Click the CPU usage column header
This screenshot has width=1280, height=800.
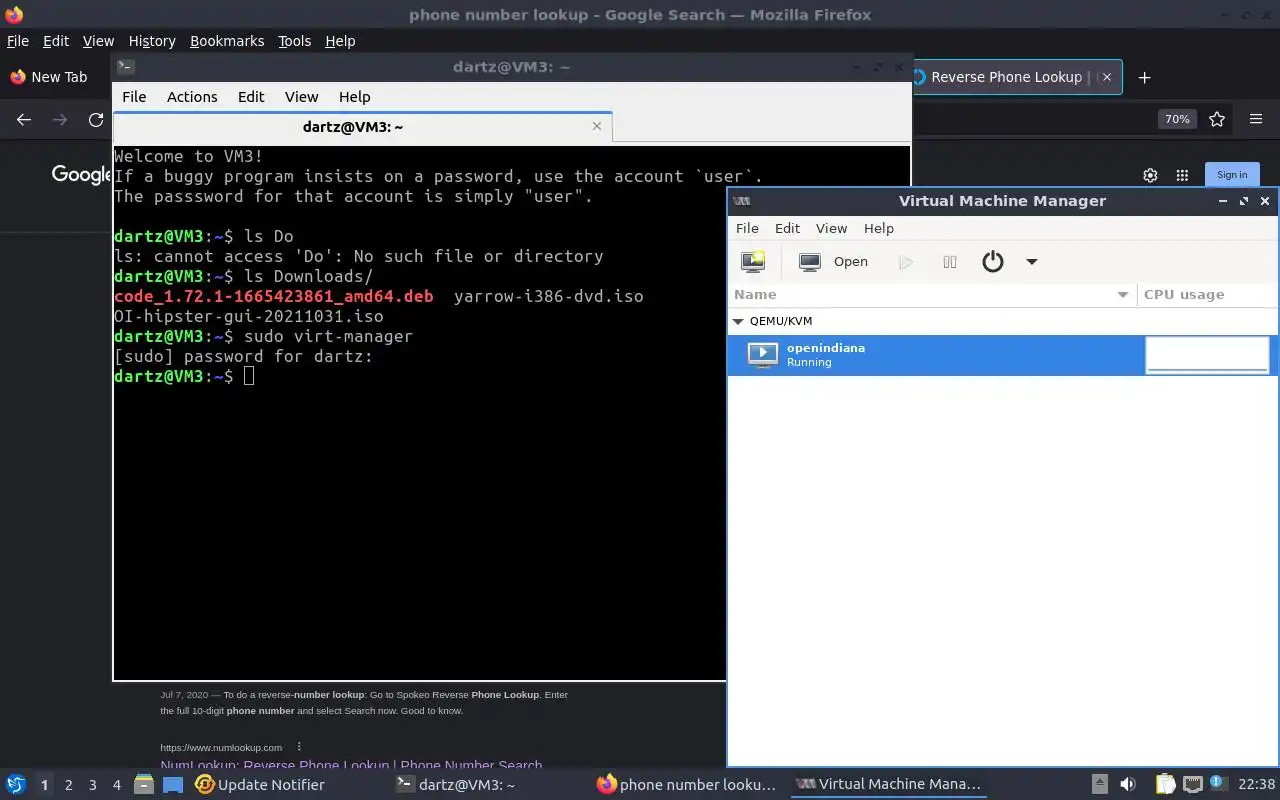click(1207, 294)
